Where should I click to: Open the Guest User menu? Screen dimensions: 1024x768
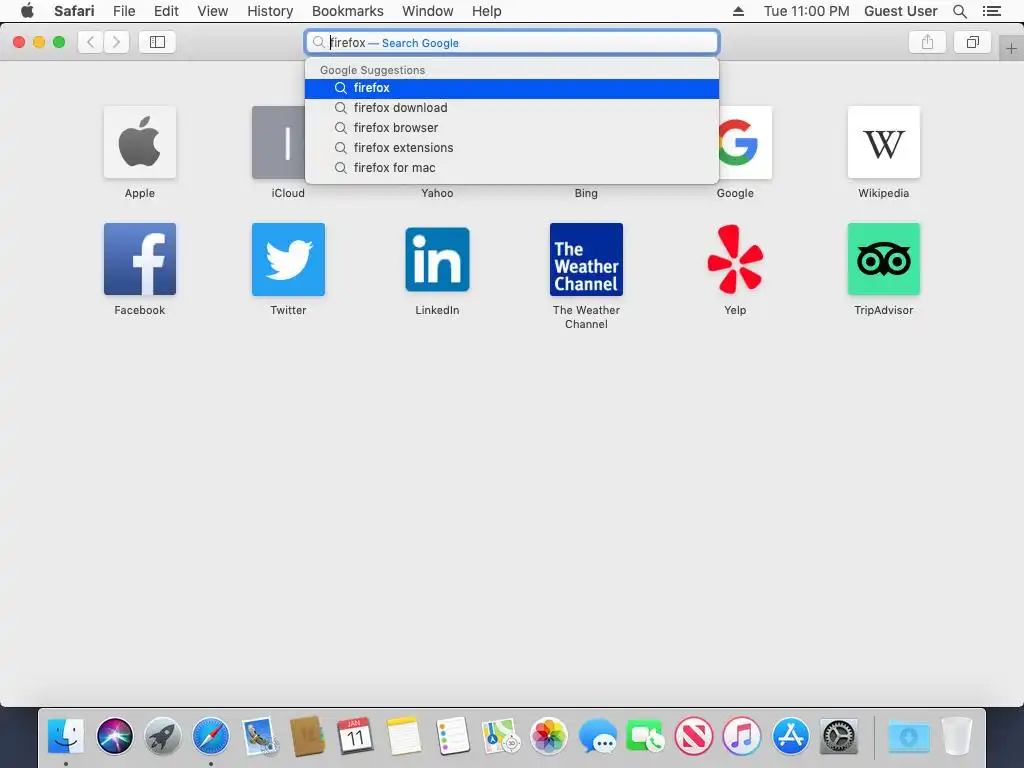click(901, 11)
